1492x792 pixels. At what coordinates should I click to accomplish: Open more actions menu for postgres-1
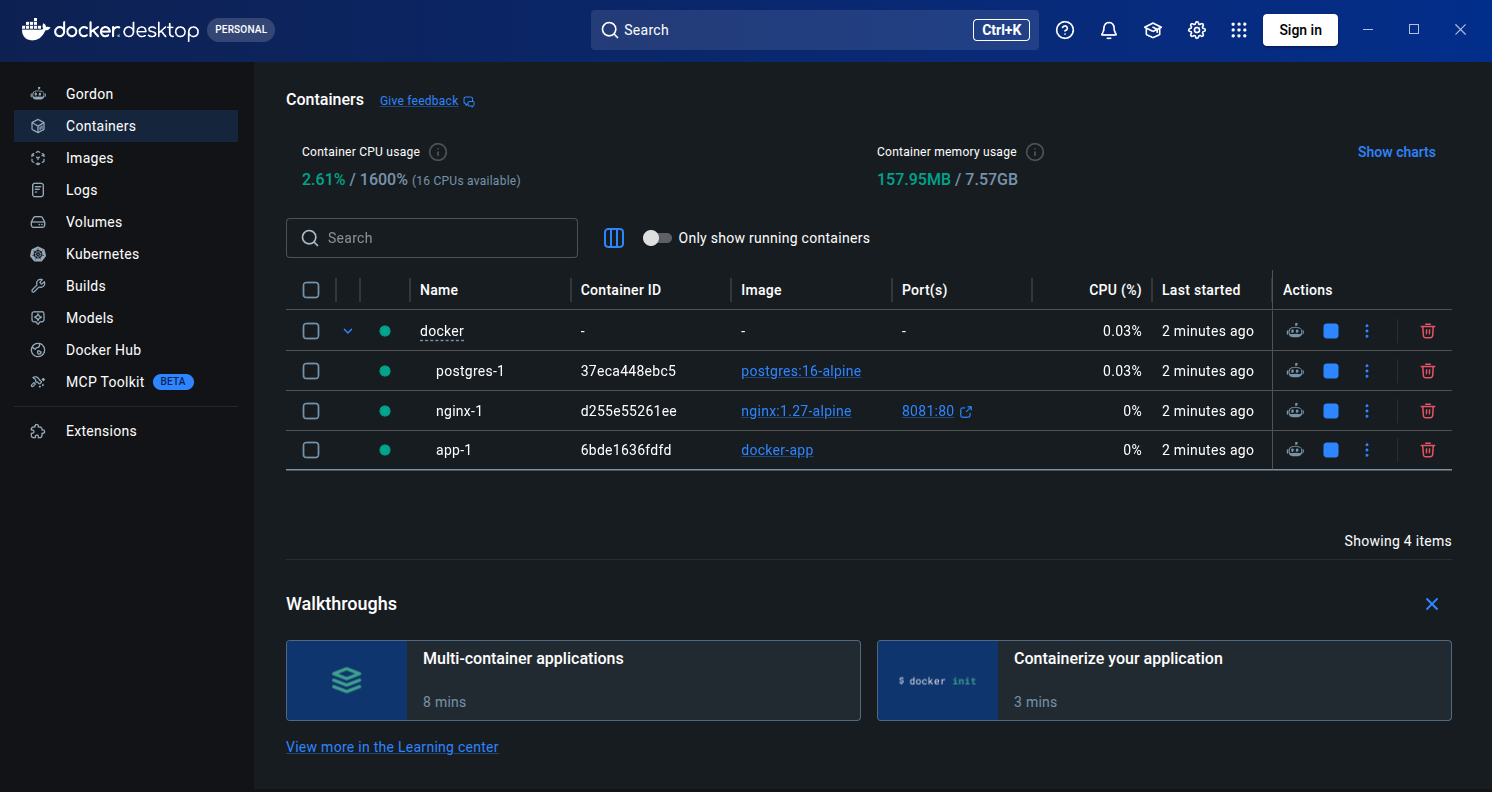click(1367, 371)
